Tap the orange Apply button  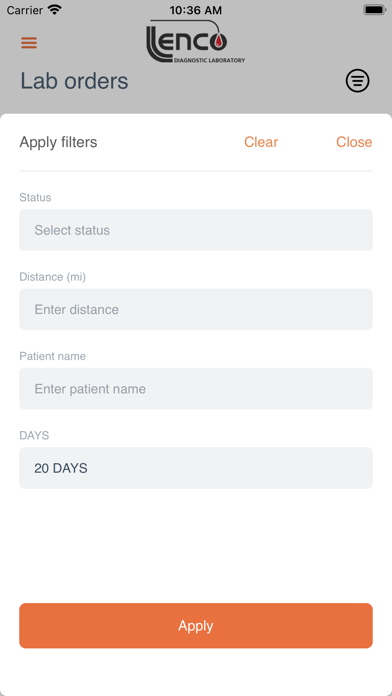(x=196, y=625)
